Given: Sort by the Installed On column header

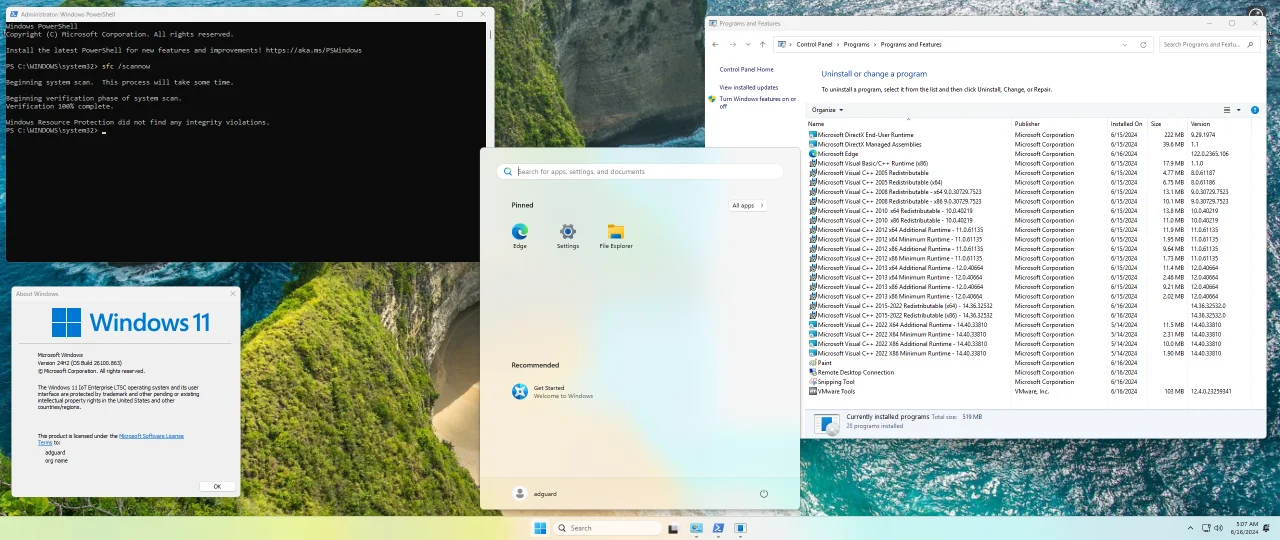Looking at the screenshot, I should pyautogui.click(x=1127, y=124).
